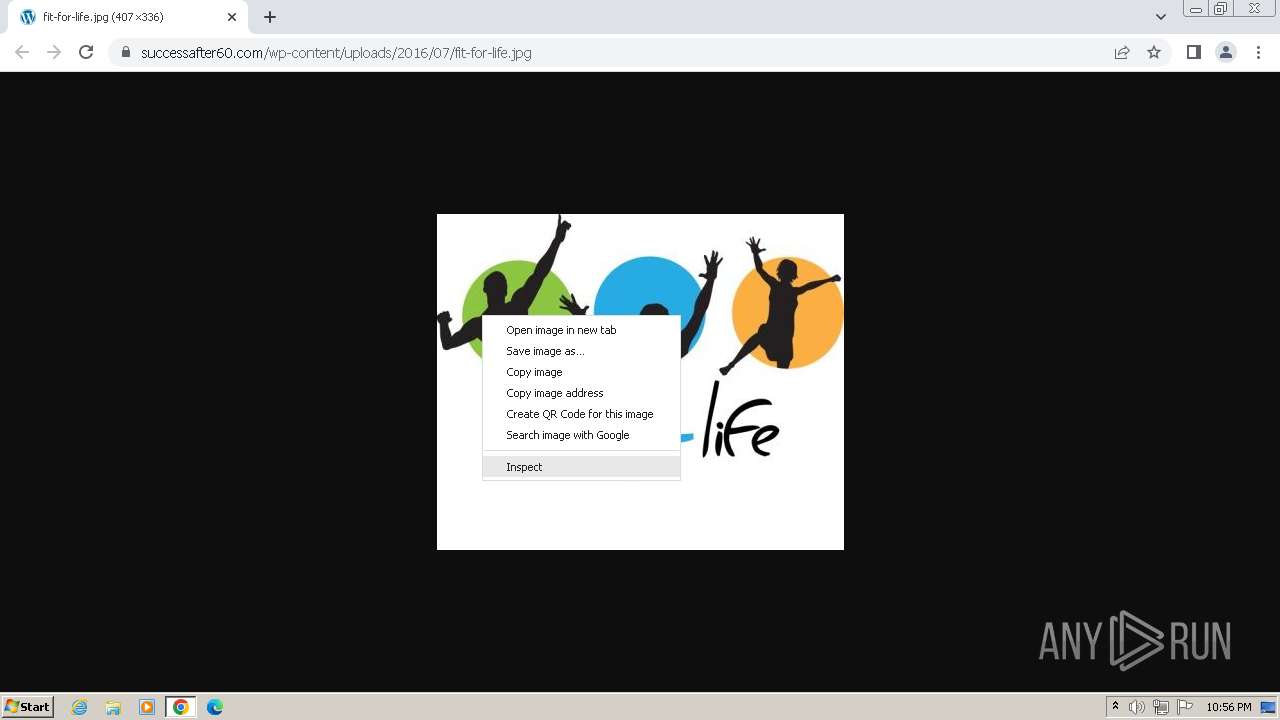Click the Show desktop button by clock
1280x720 pixels.
[1268, 707]
